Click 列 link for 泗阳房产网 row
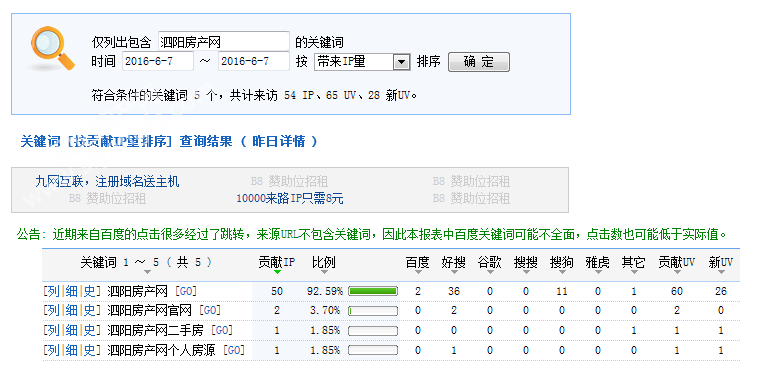This screenshot has height=370, width=757. (x=54, y=291)
